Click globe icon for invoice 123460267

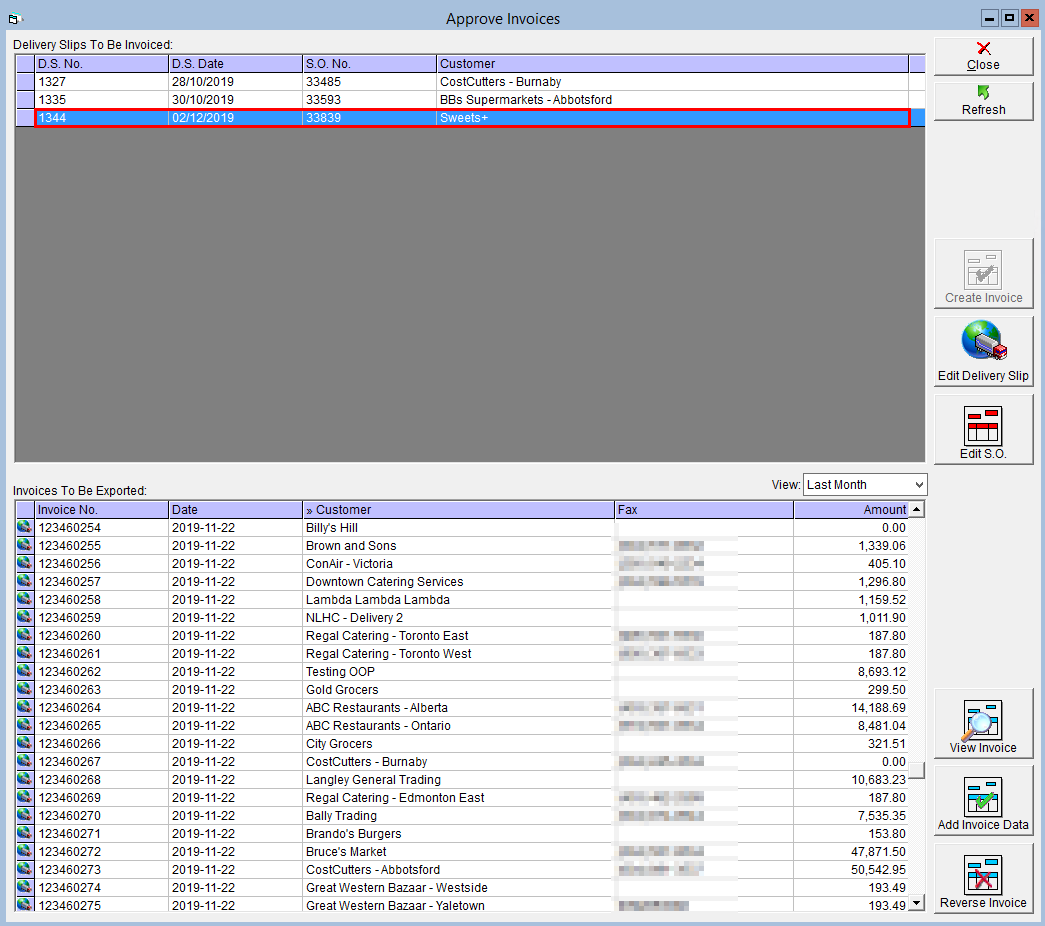25,761
